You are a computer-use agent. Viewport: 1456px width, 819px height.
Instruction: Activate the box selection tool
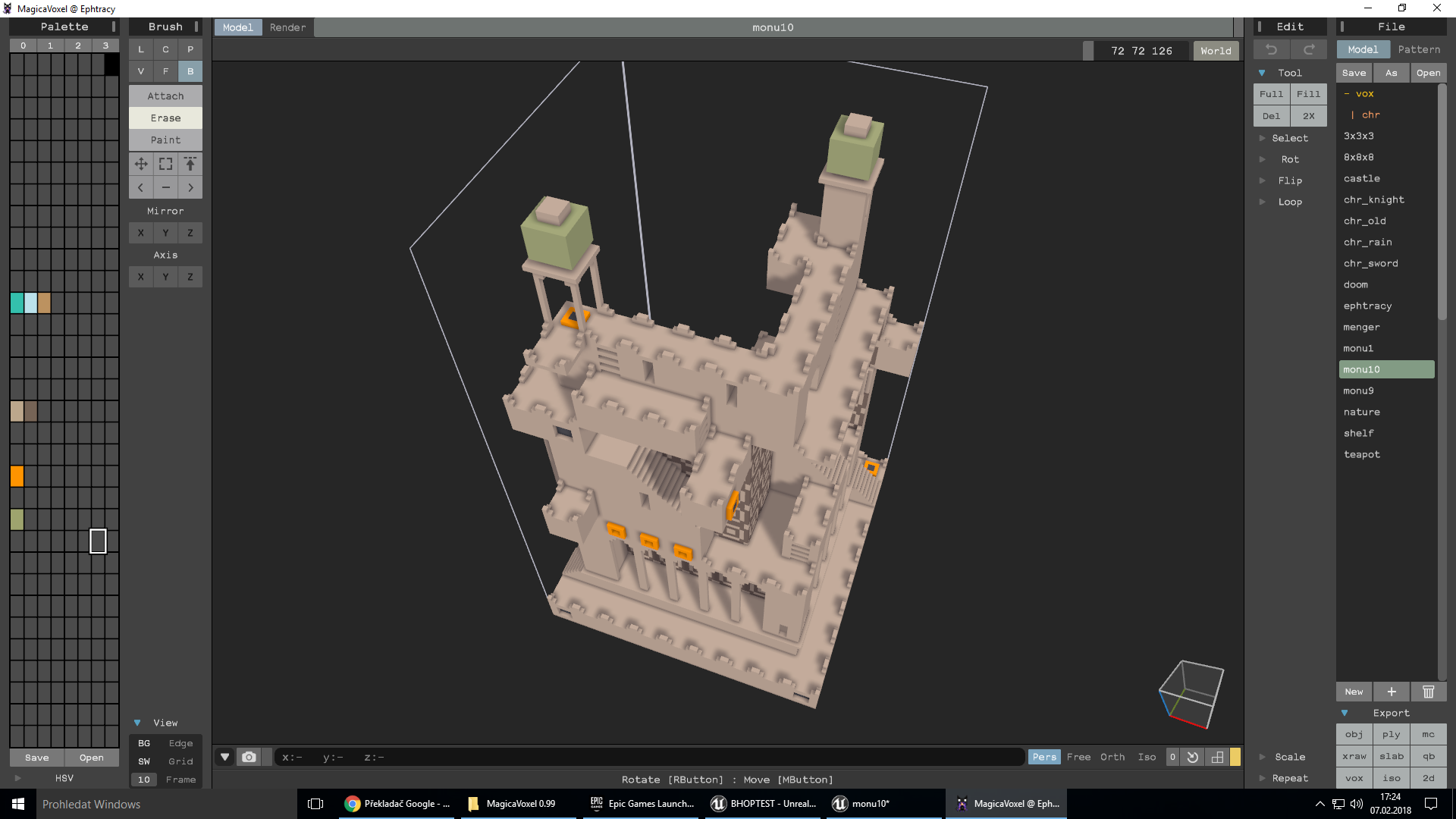[x=165, y=164]
